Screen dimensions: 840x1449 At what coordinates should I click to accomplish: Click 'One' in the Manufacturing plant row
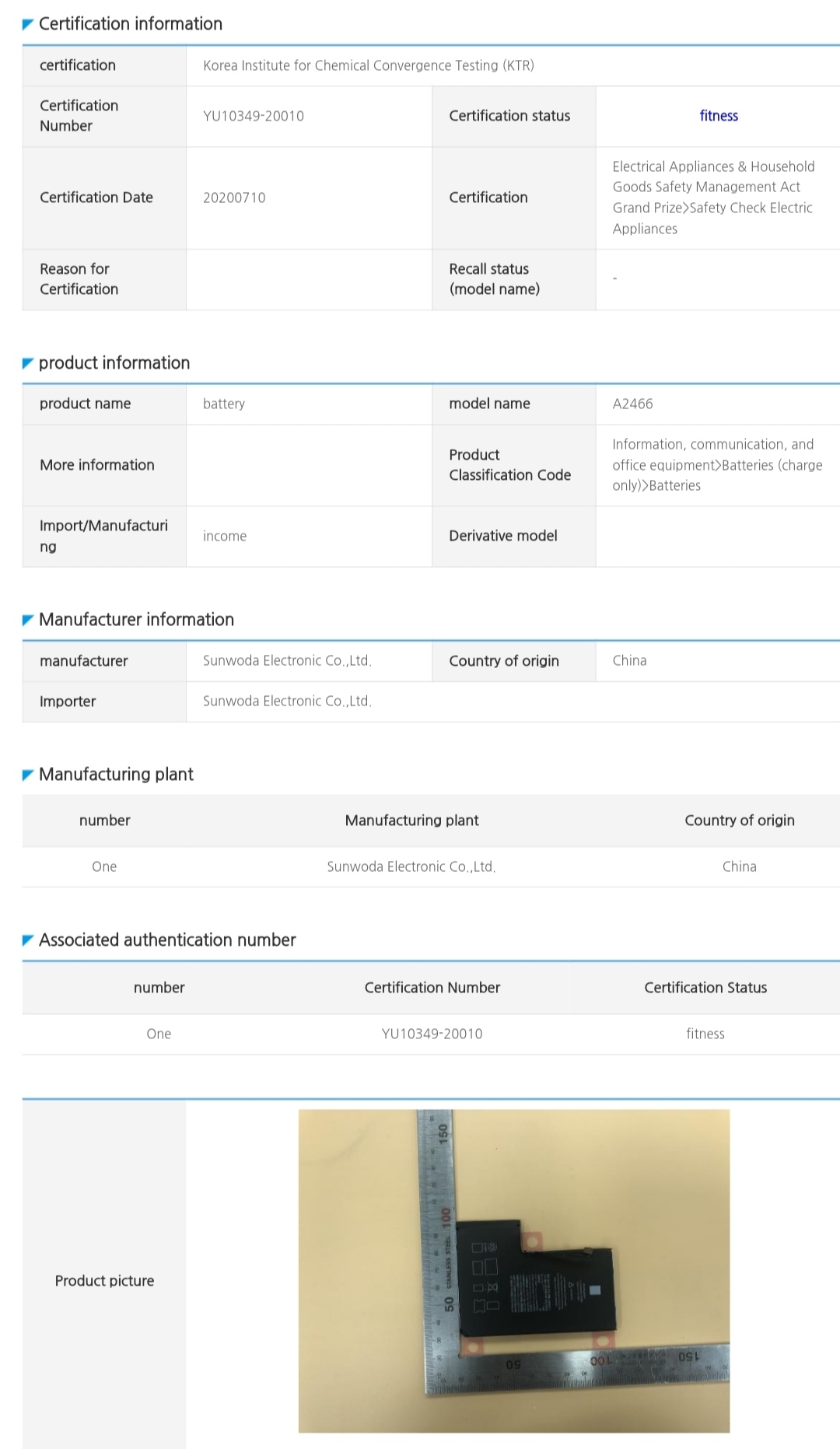click(104, 866)
